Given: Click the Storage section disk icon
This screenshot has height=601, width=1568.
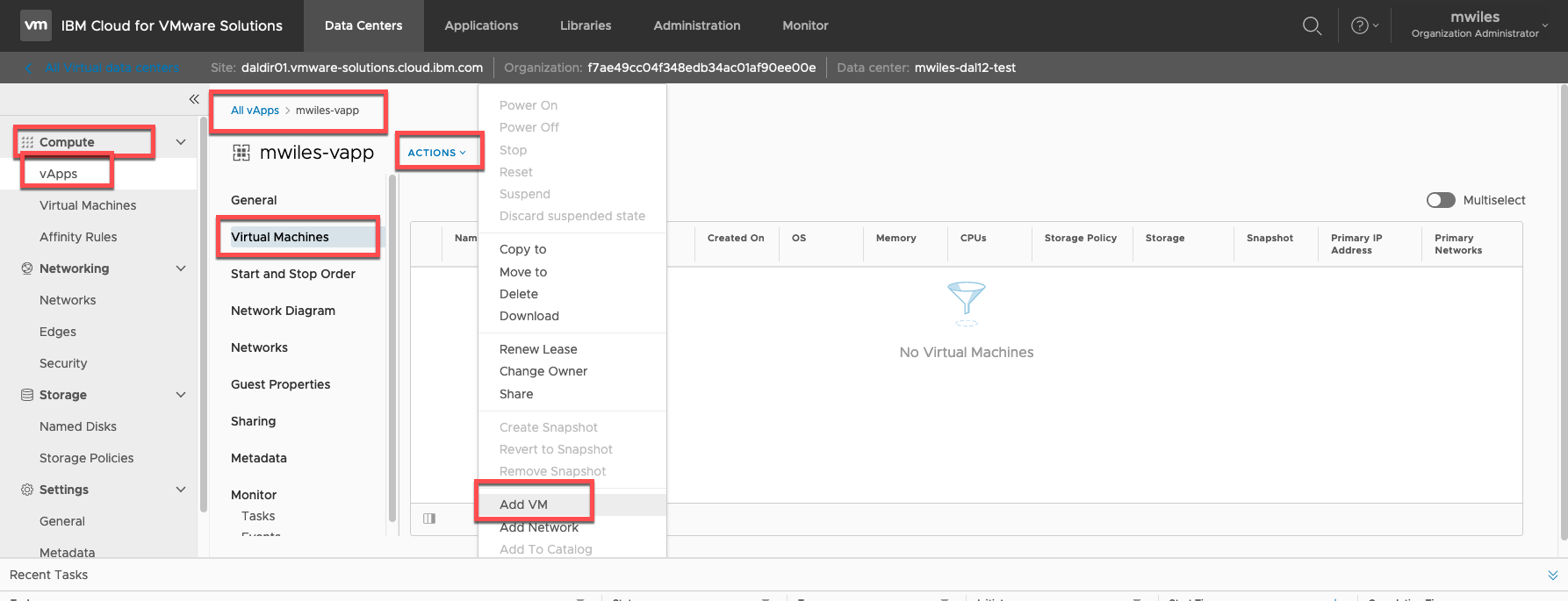Looking at the screenshot, I should coord(27,395).
